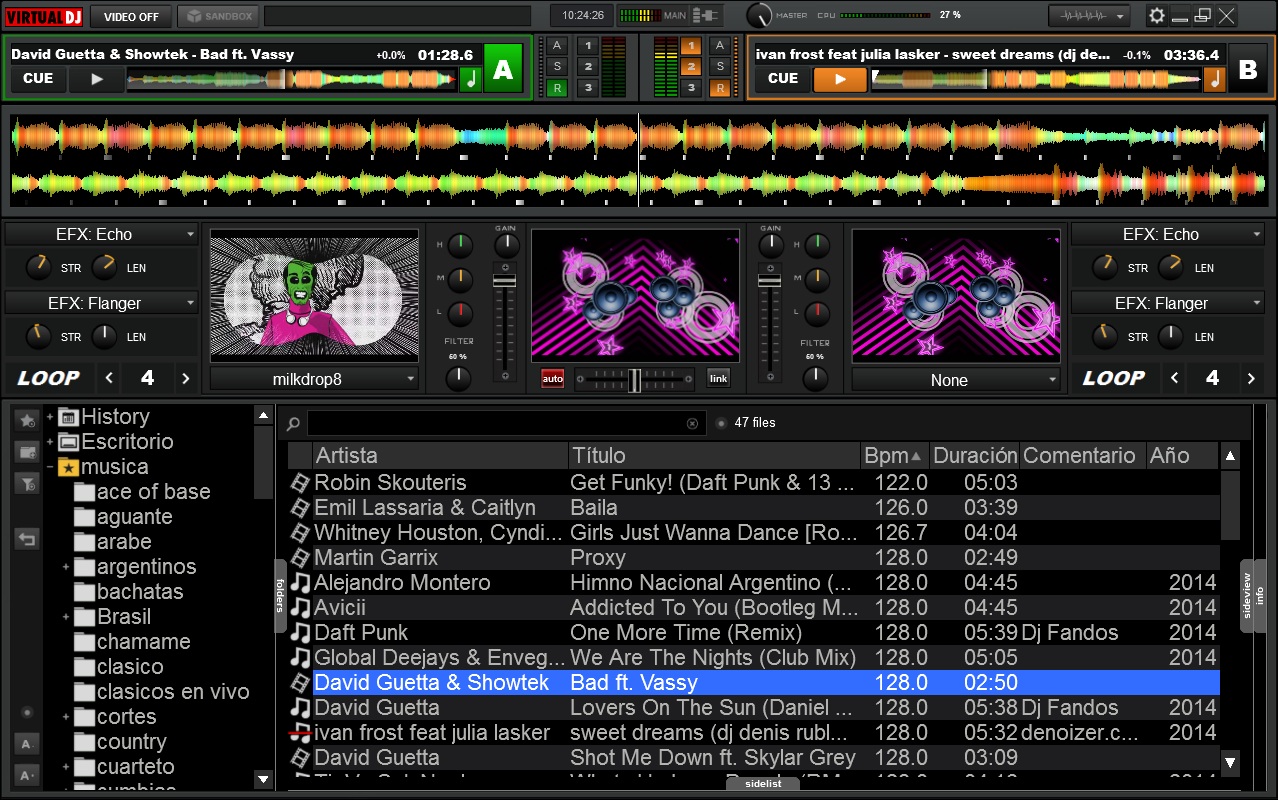
Task: Click the Deck A key-lock music note icon
Action: pos(470,79)
